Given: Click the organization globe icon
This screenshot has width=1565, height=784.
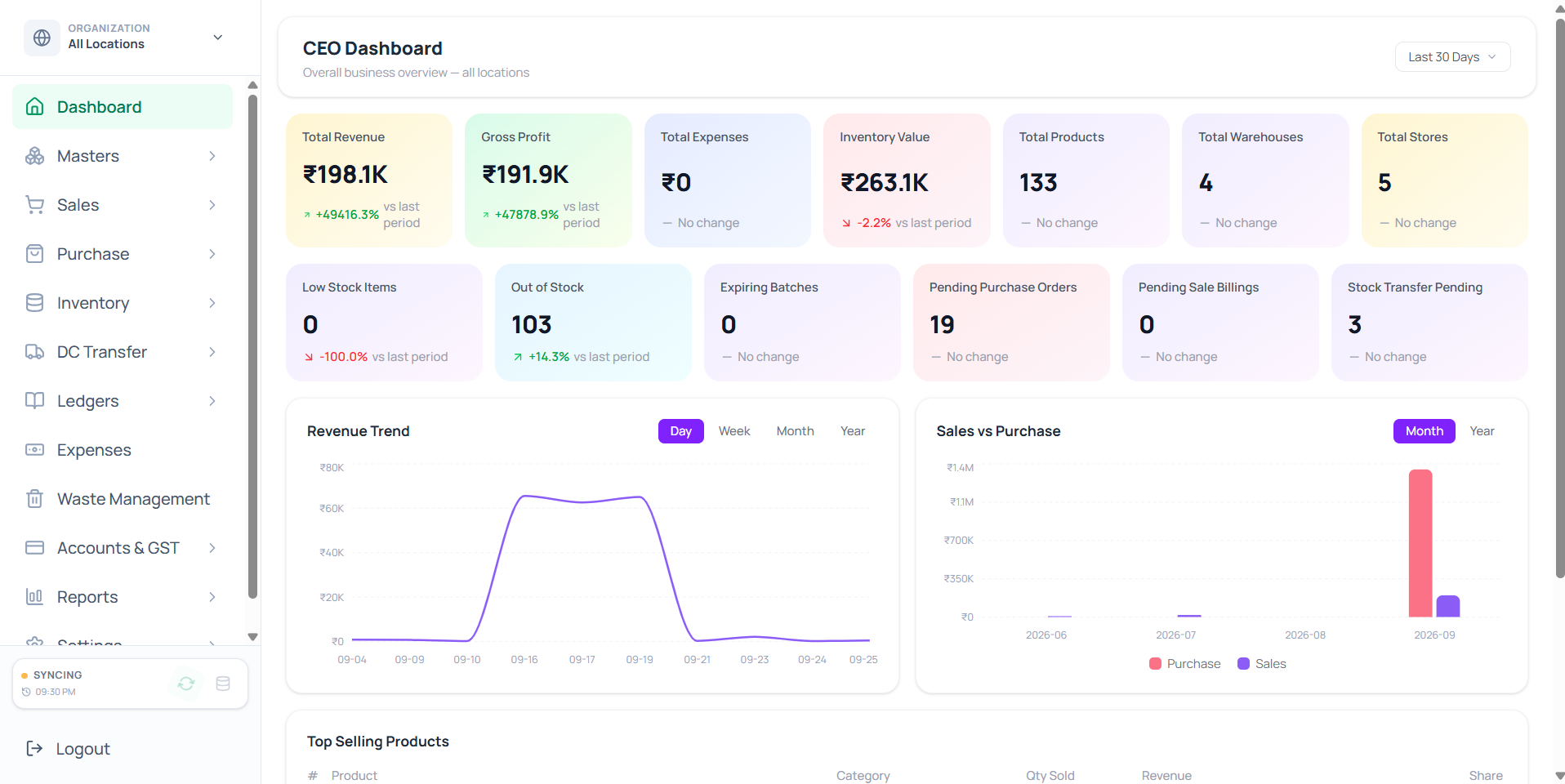Looking at the screenshot, I should tap(42, 38).
